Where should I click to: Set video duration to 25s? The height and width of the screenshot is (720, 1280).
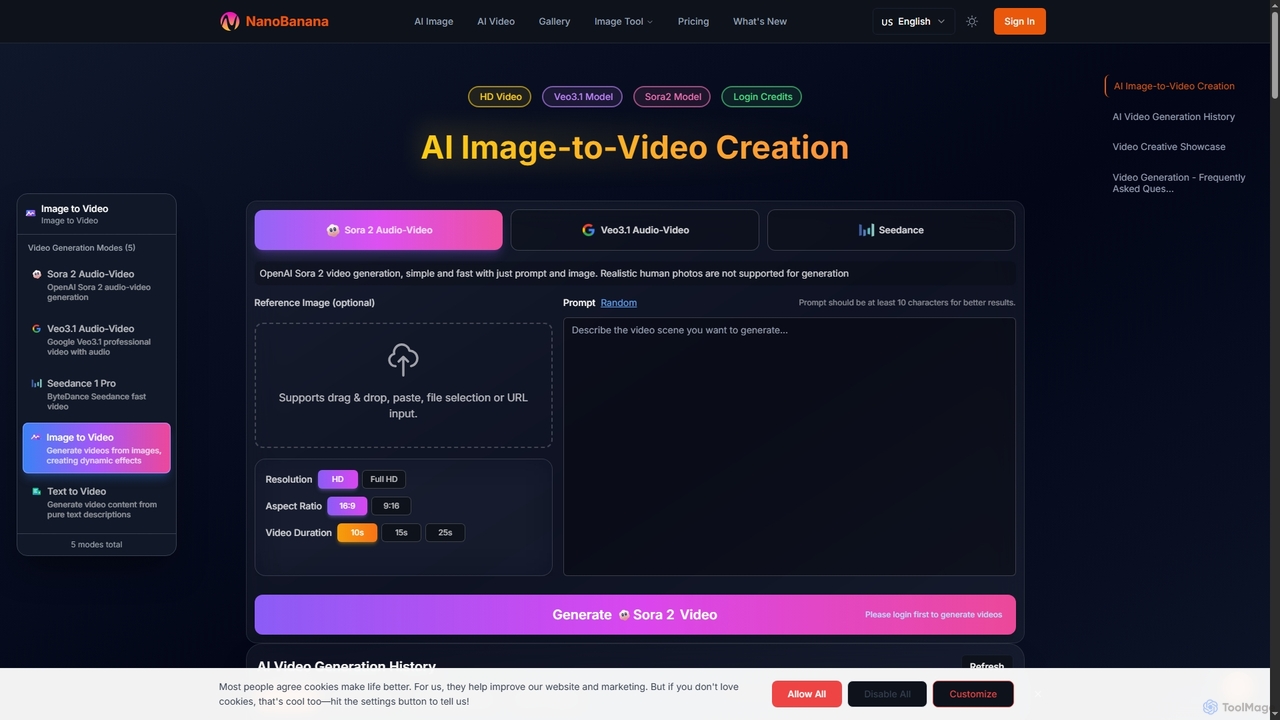445,533
